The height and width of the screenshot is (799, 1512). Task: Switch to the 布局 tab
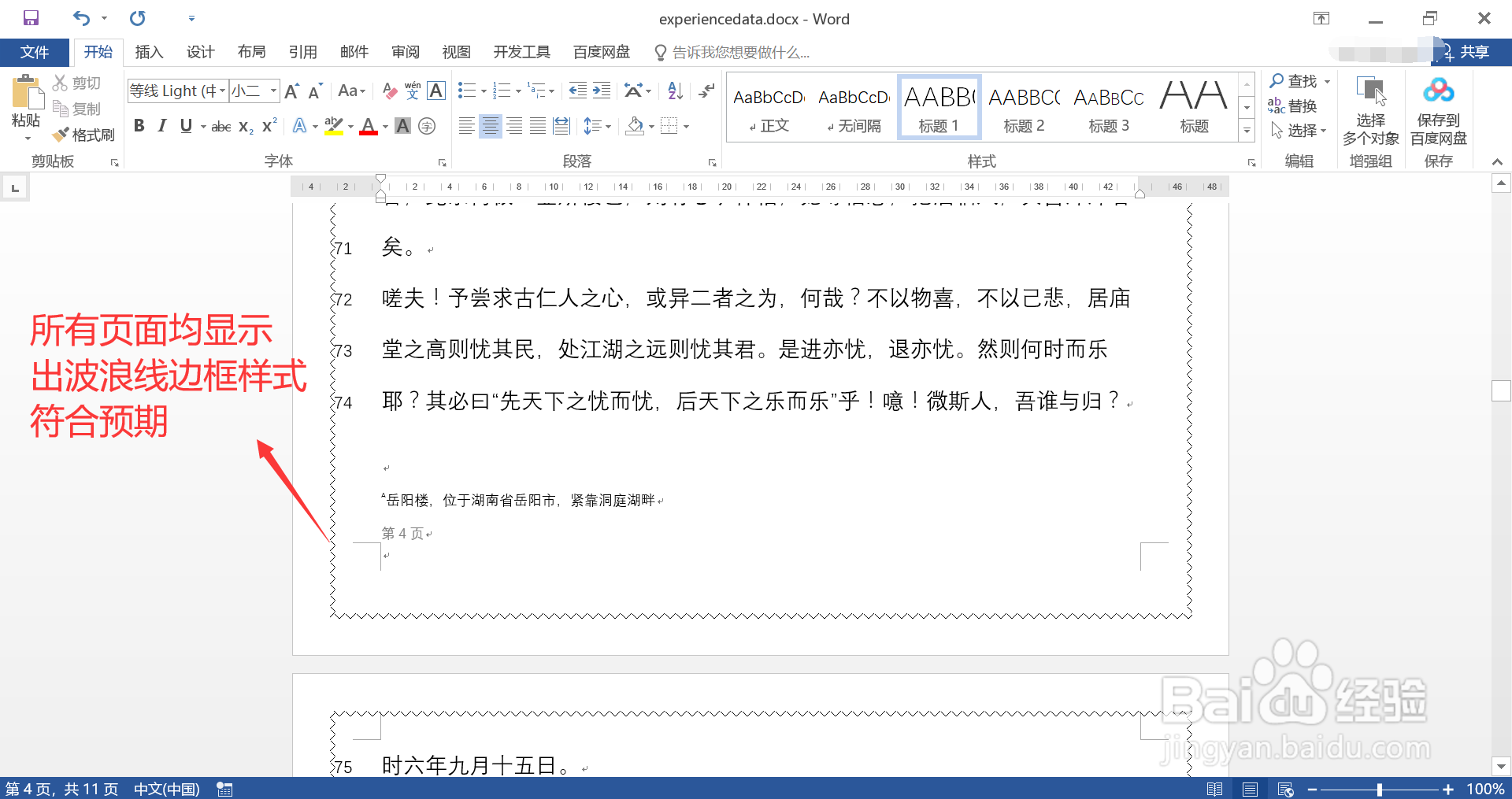[x=251, y=52]
